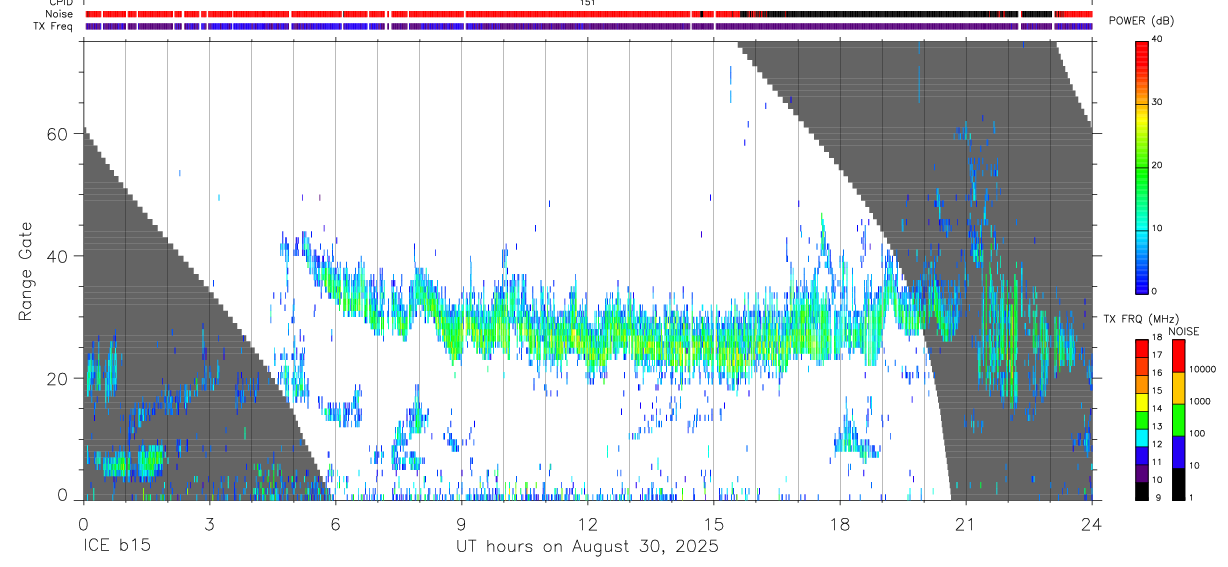This screenshot has height=567, width=1228.
Task: Click the yellow 14-15 MHz TX FRQ swatch
Action: coord(1142,400)
